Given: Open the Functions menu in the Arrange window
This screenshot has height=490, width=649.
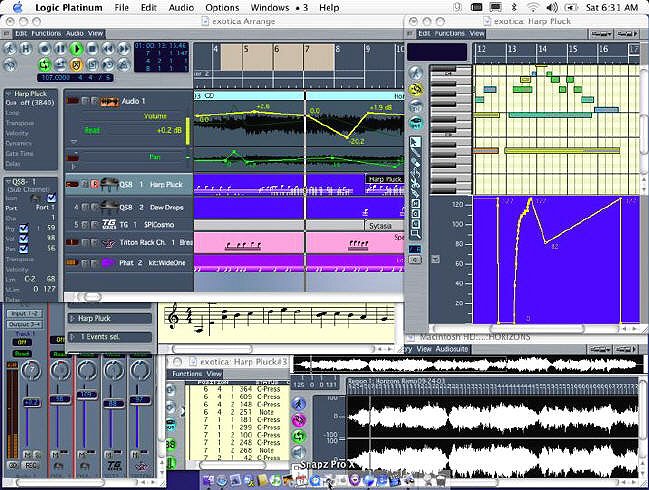Looking at the screenshot, I should pyautogui.click(x=46, y=34).
